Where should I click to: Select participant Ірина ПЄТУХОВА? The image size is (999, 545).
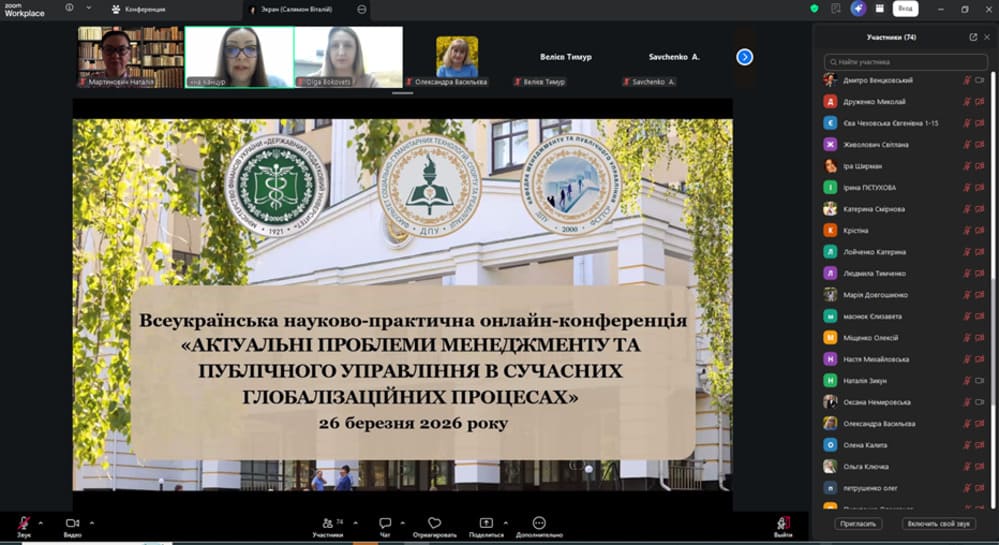click(905, 187)
